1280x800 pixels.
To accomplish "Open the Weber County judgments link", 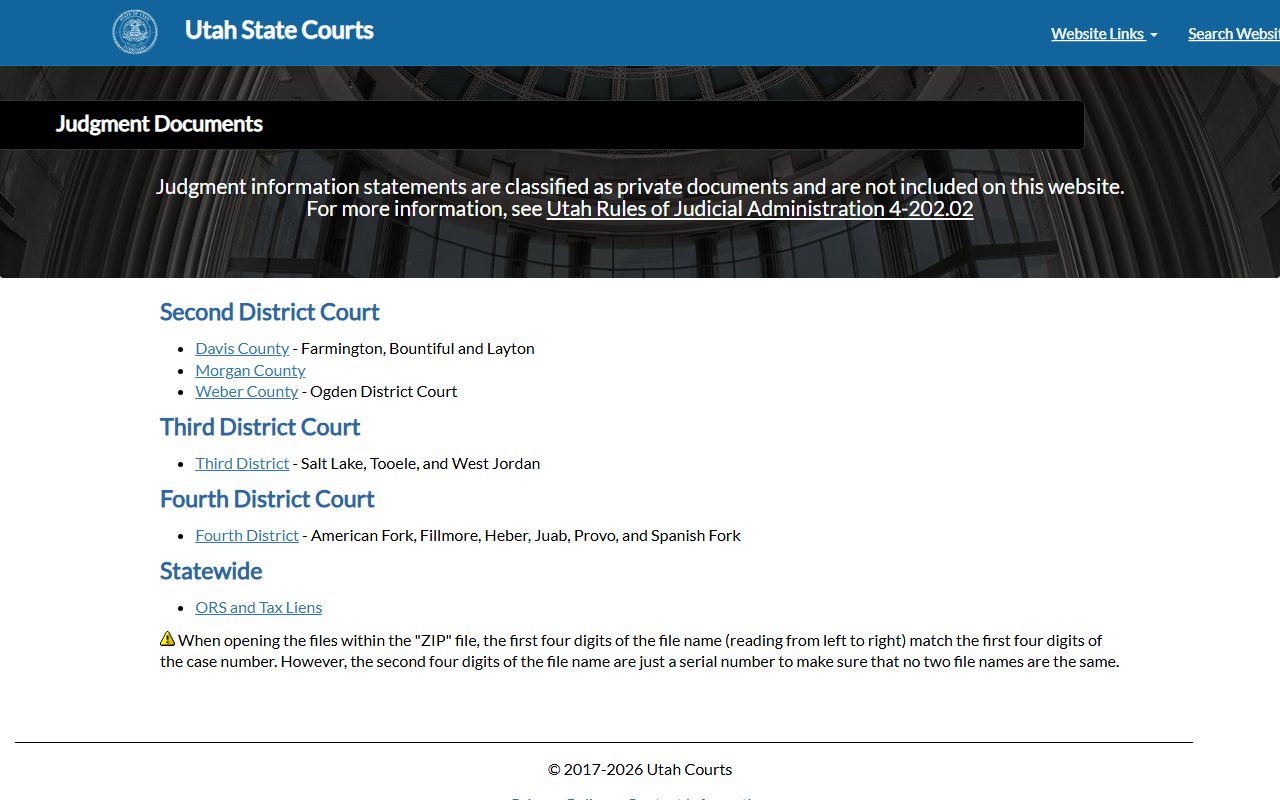I will (x=247, y=391).
